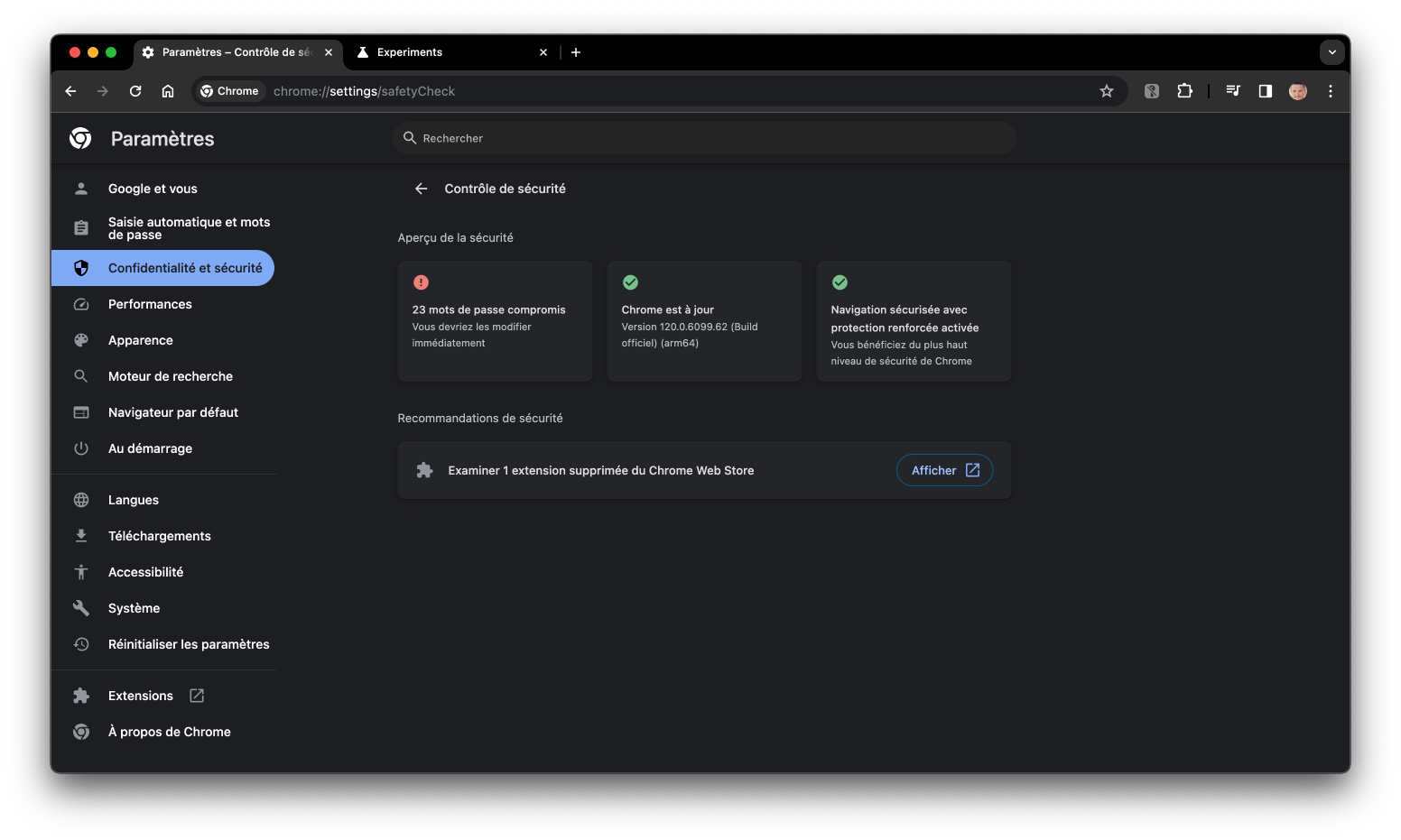
Task: Click the Recommandations de sécurité heading
Action: click(x=480, y=418)
